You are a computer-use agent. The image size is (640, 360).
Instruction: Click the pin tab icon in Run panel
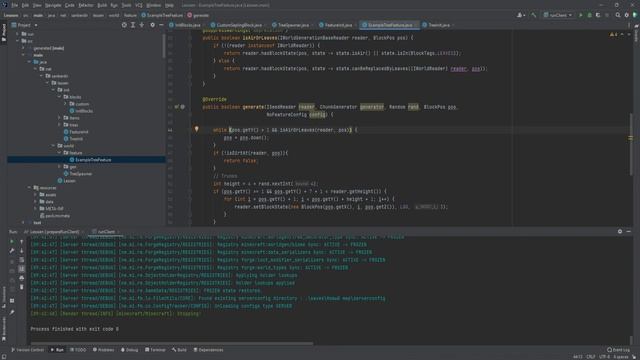[x=12, y=312]
